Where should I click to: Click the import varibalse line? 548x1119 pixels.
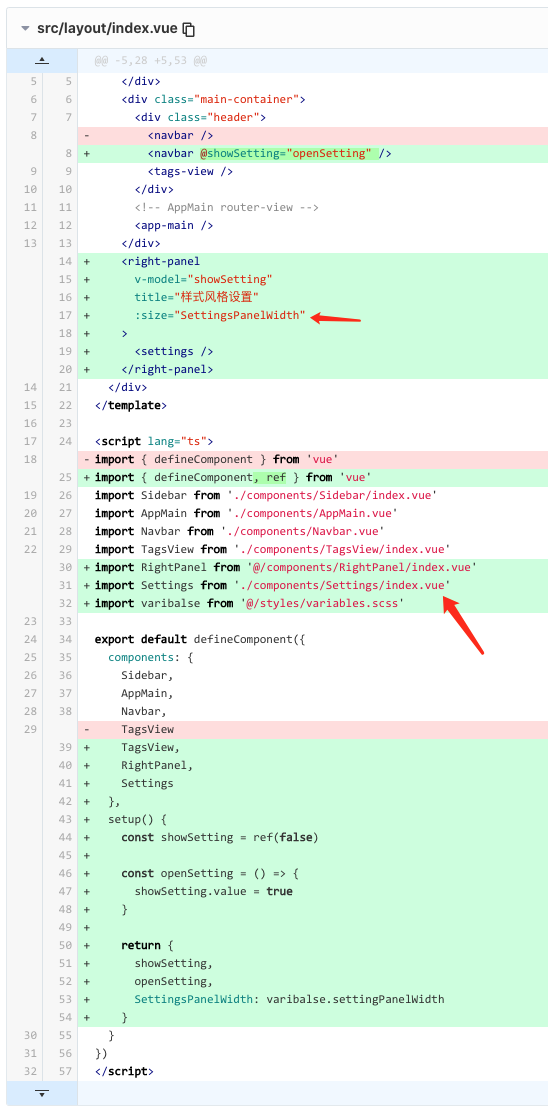tap(313, 603)
